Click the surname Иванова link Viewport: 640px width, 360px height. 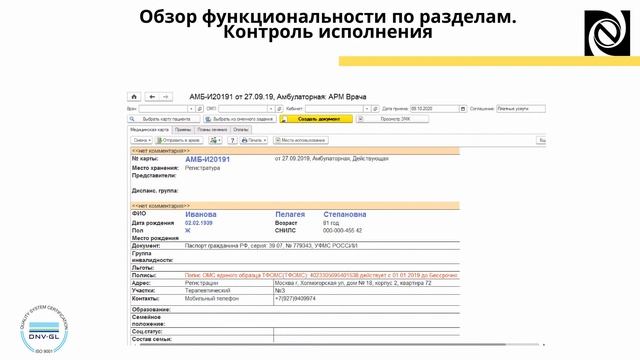pyautogui.click(x=201, y=215)
